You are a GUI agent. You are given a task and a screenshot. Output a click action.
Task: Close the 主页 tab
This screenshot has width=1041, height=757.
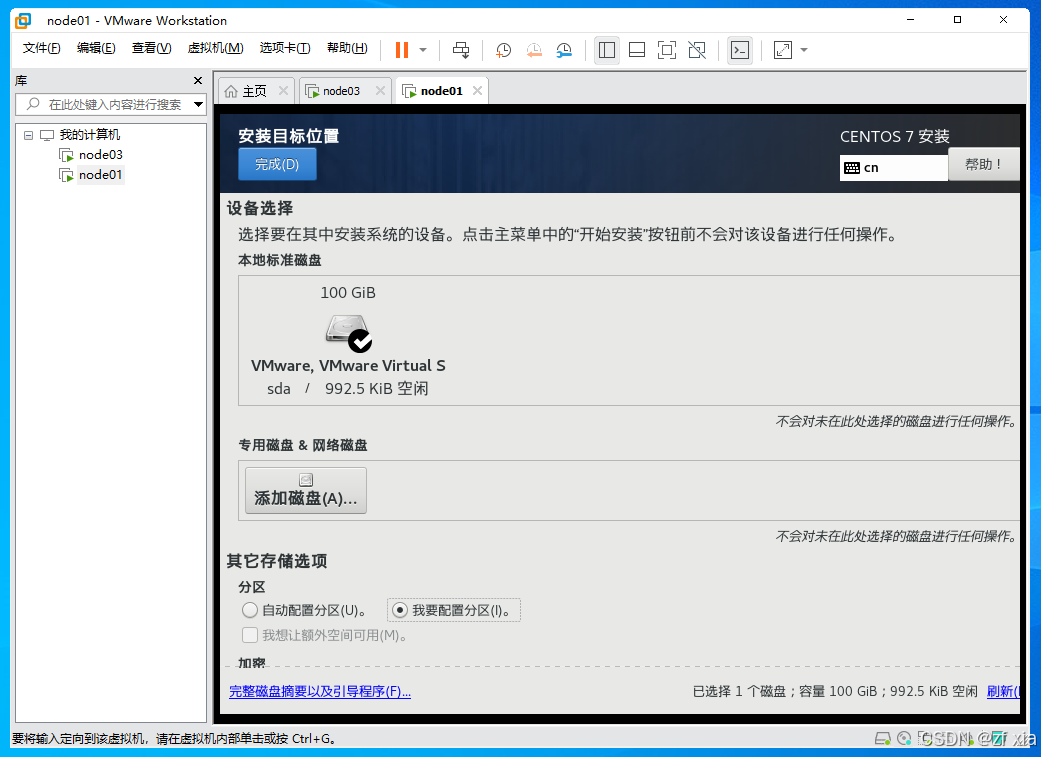click(283, 91)
